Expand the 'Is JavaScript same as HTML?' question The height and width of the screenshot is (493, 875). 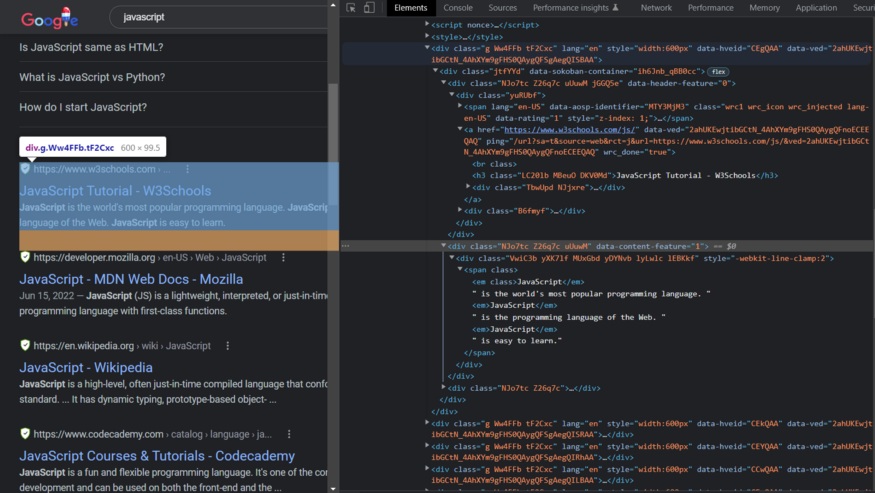[x=91, y=48]
